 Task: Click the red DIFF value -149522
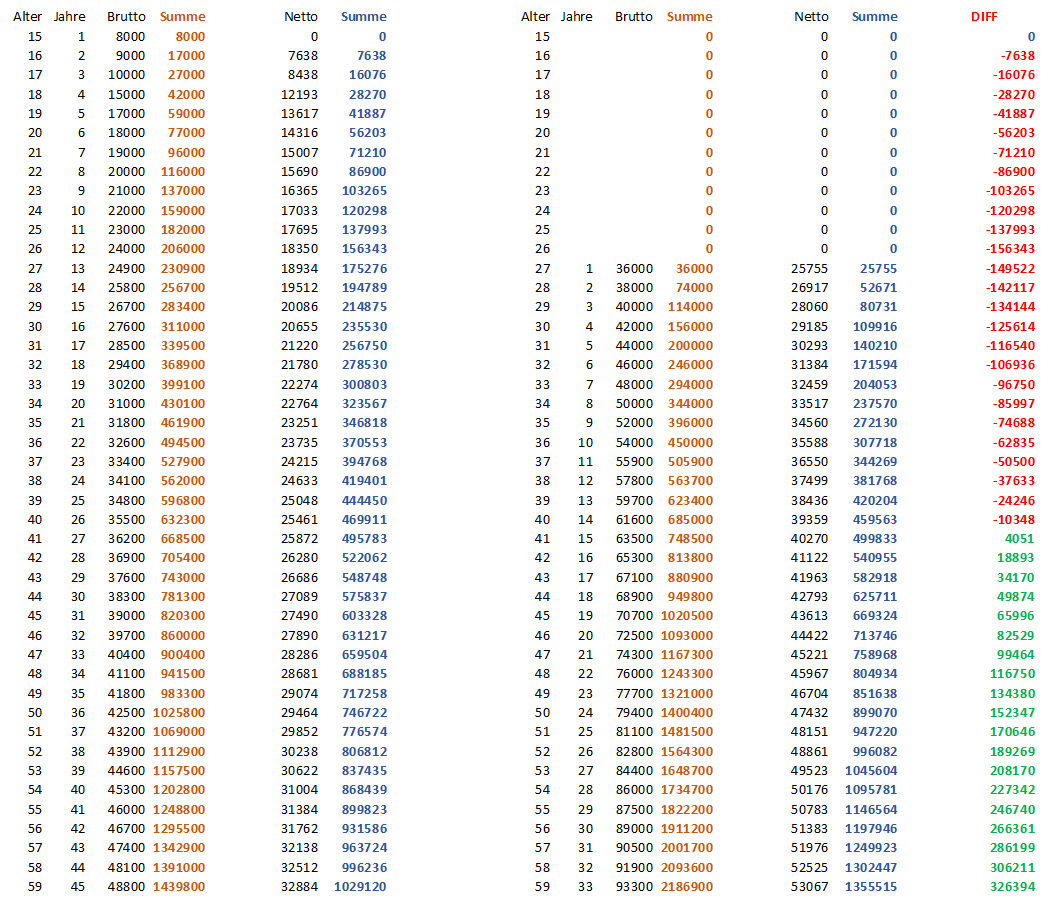[x=1010, y=268]
